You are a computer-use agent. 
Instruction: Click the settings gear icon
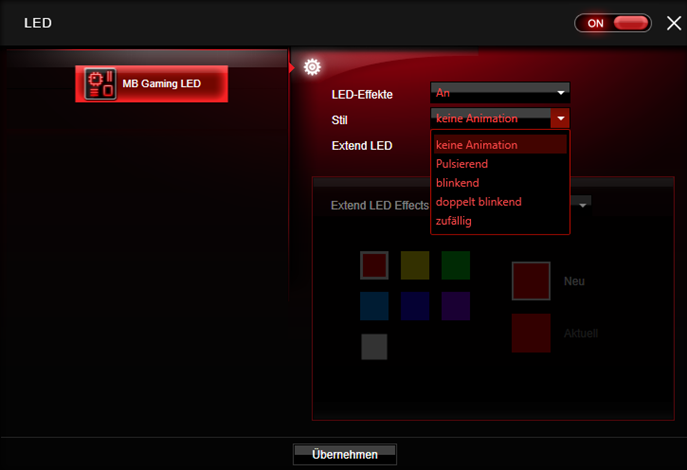click(x=312, y=67)
